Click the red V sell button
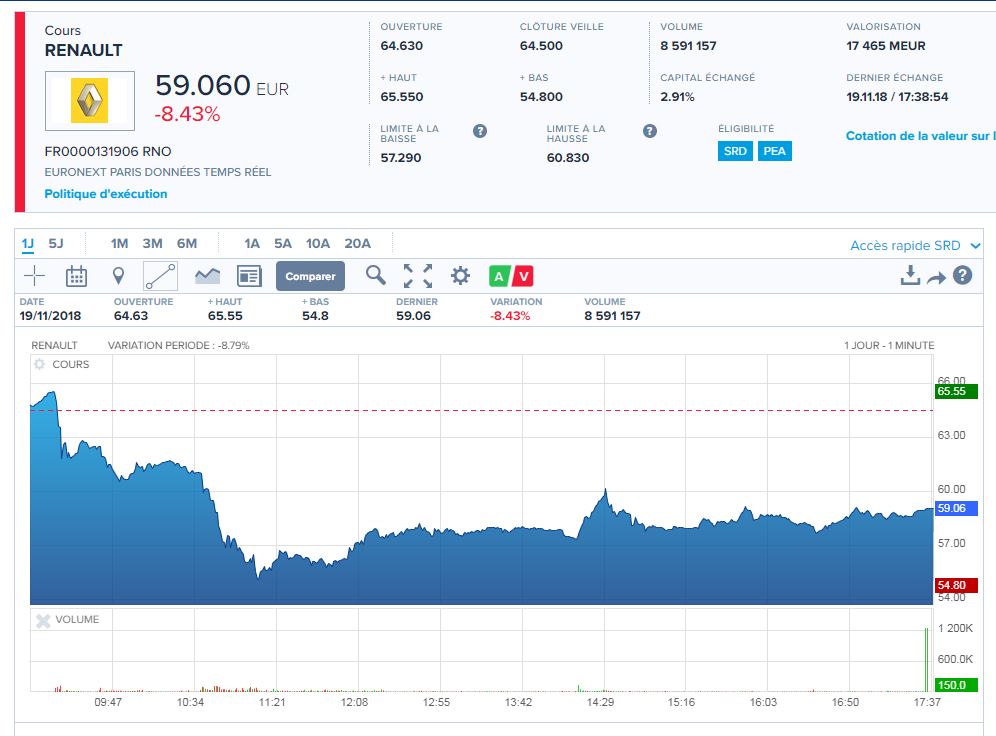 click(x=523, y=276)
